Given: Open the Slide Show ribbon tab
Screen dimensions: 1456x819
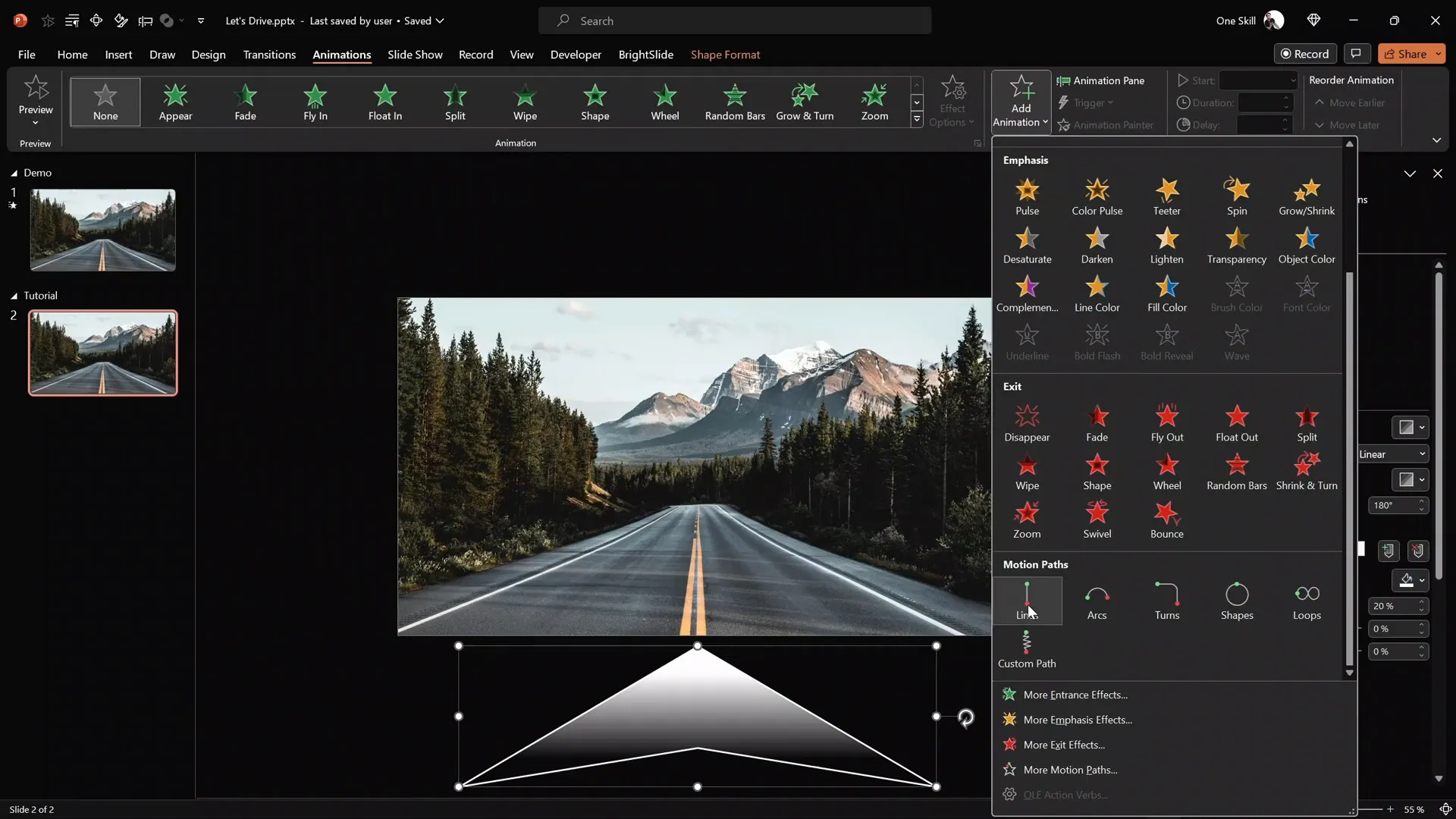Looking at the screenshot, I should coord(415,55).
